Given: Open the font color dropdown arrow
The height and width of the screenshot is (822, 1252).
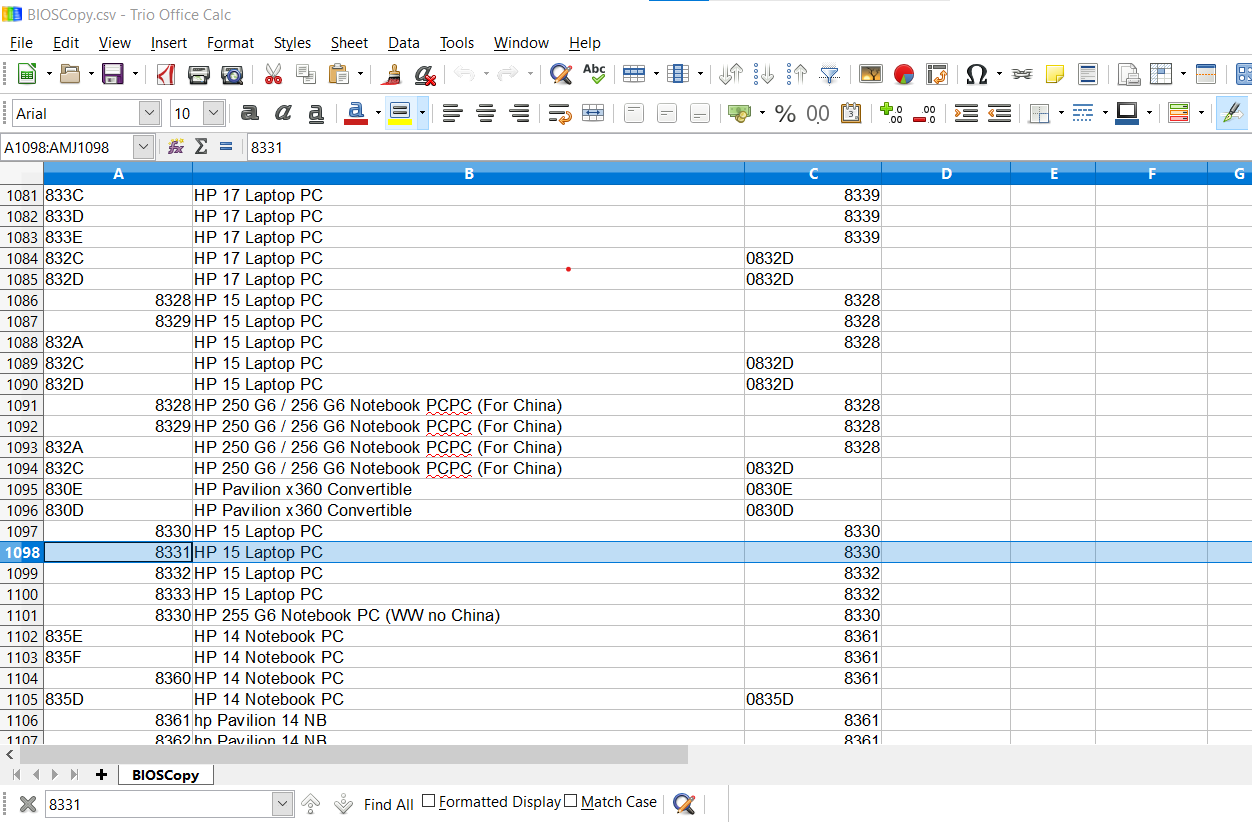Looking at the screenshot, I should click(378, 114).
